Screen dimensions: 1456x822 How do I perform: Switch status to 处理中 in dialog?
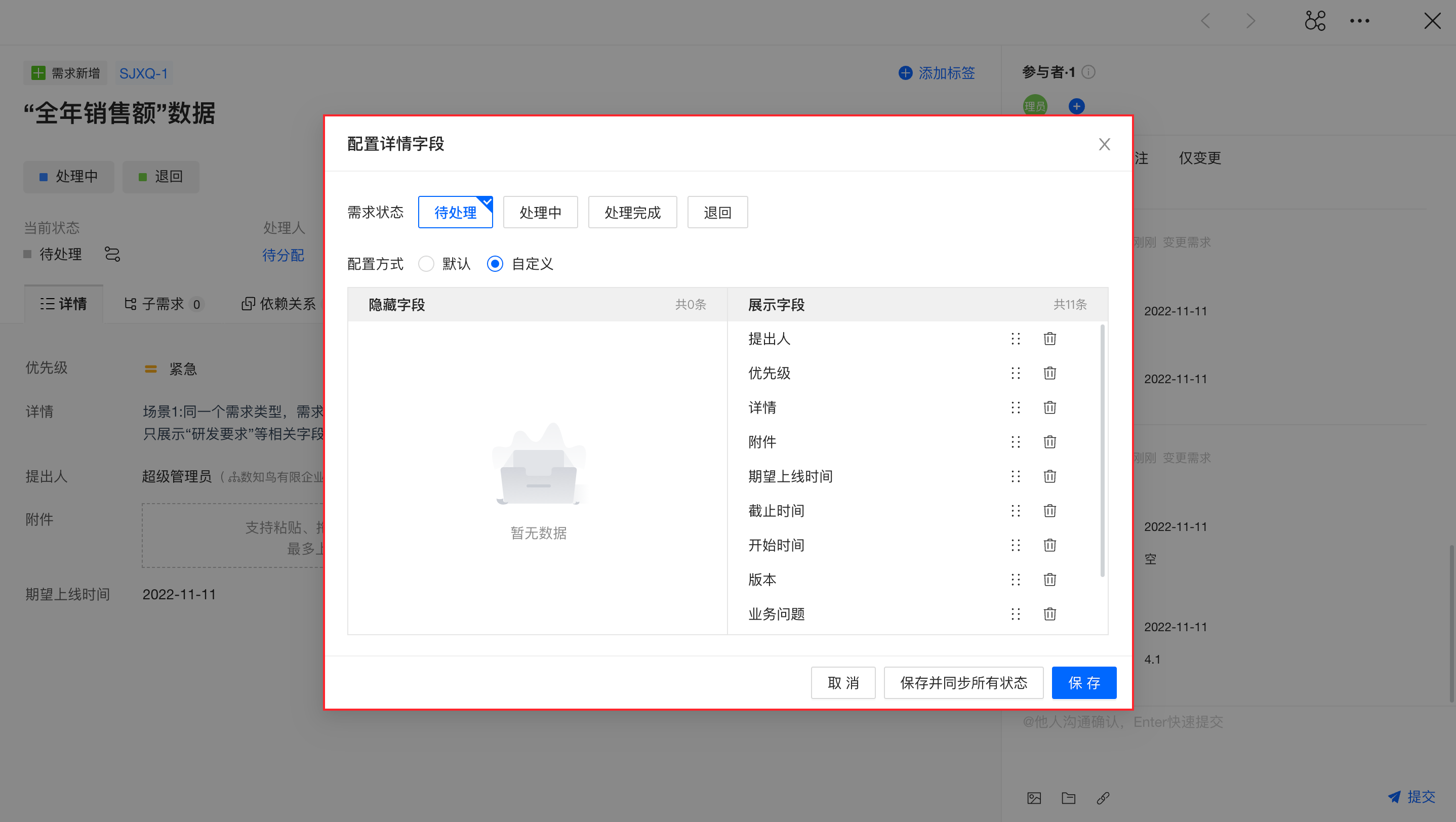pos(540,213)
